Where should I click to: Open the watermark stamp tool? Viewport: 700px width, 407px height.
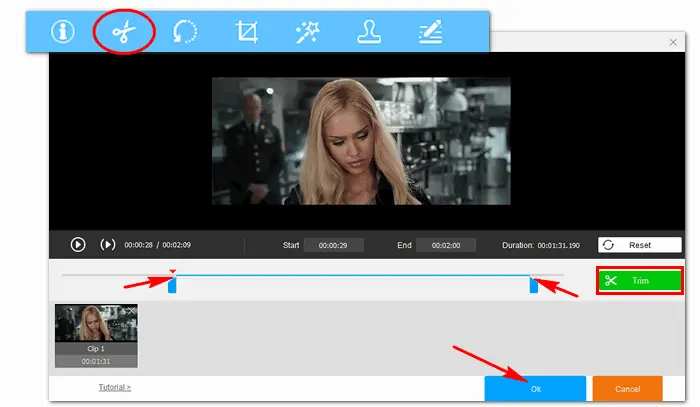(x=369, y=32)
